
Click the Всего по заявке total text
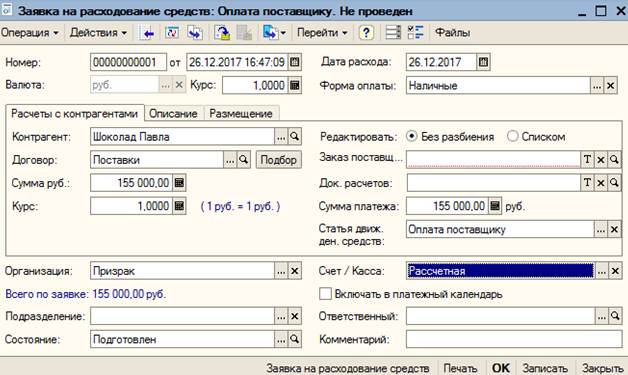point(85,294)
